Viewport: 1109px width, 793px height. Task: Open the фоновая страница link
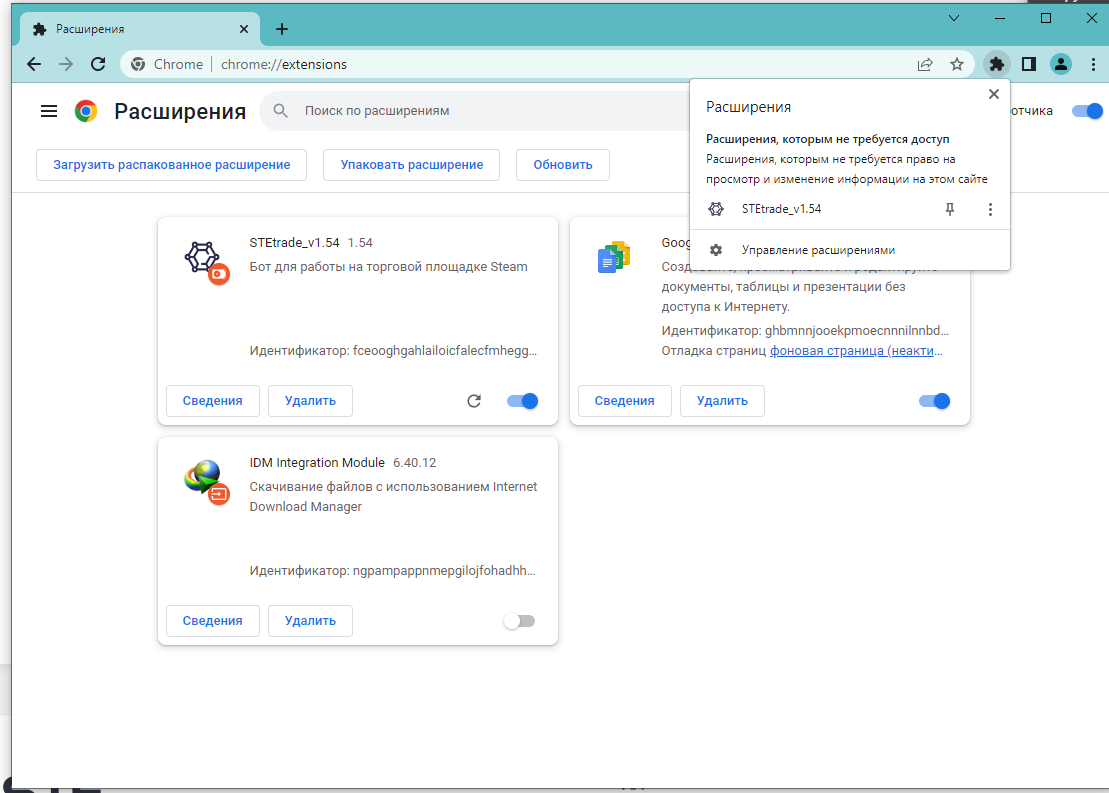(856, 351)
